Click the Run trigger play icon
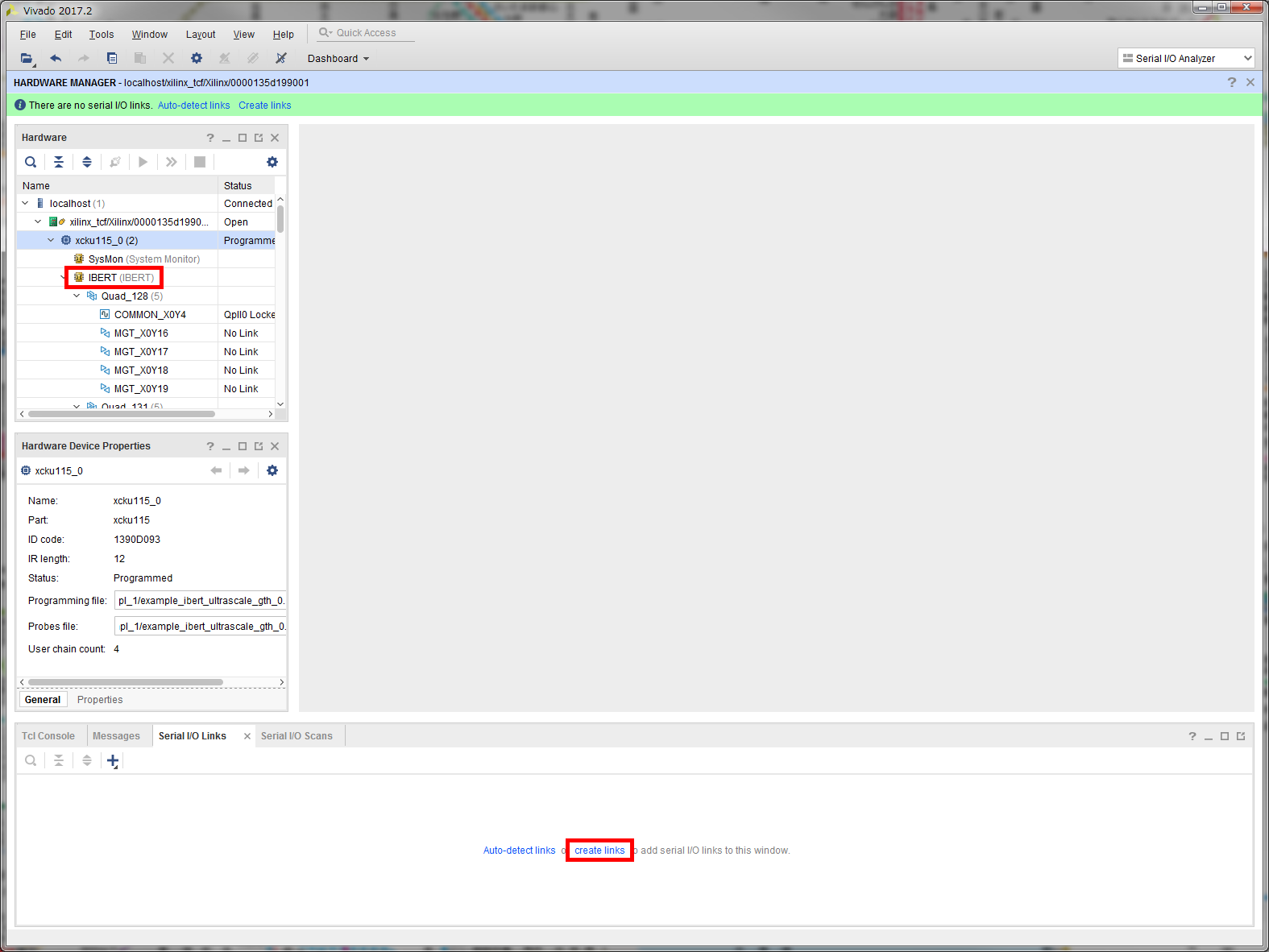The height and width of the screenshot is (952, 1269). [143, 162]
